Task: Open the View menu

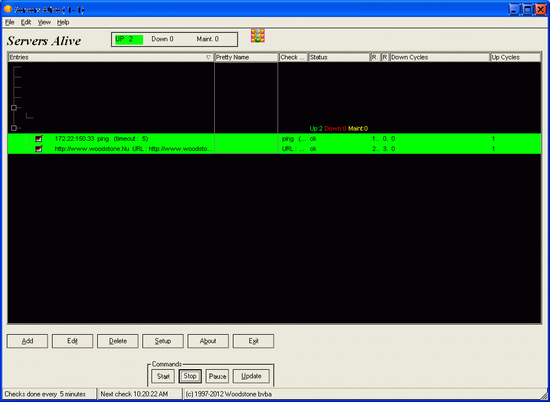Action: tap(44, 22)
